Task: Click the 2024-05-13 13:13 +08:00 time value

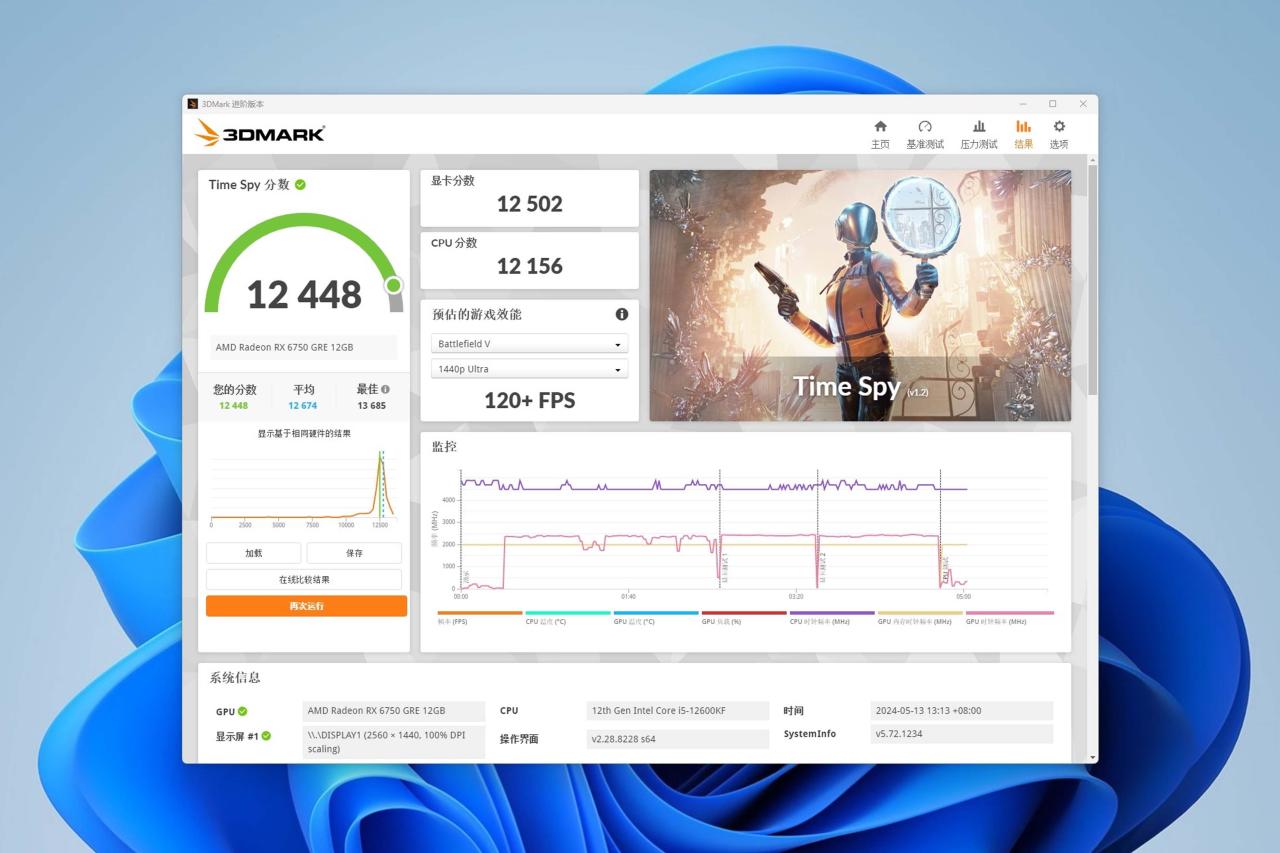Action: 962,711
